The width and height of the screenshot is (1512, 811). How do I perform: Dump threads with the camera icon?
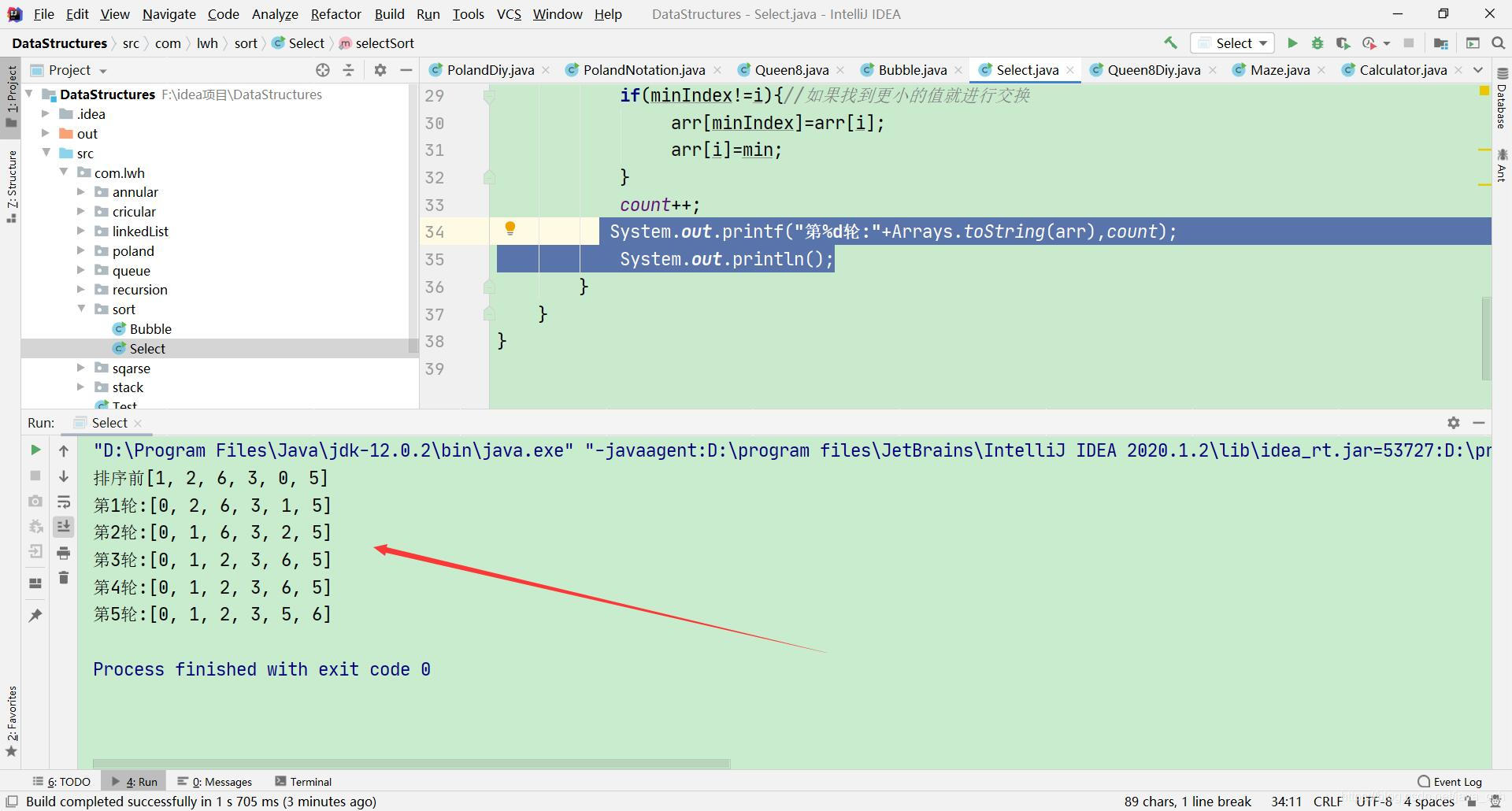click(x=35, y=502)
